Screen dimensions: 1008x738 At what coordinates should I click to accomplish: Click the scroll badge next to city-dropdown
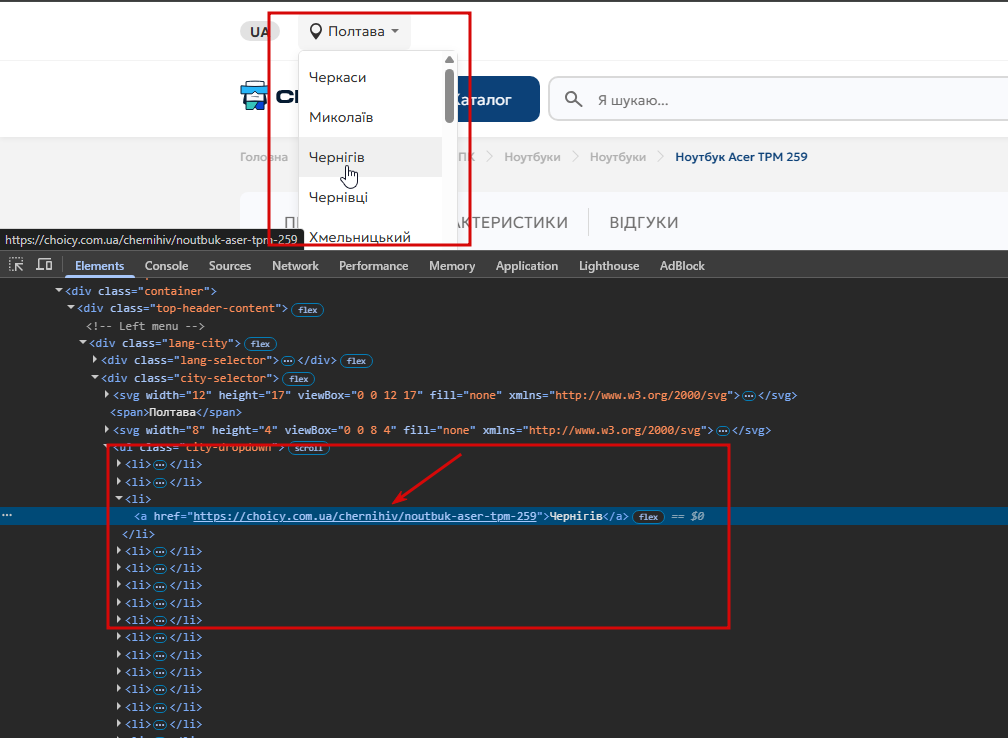pos(309,448)
